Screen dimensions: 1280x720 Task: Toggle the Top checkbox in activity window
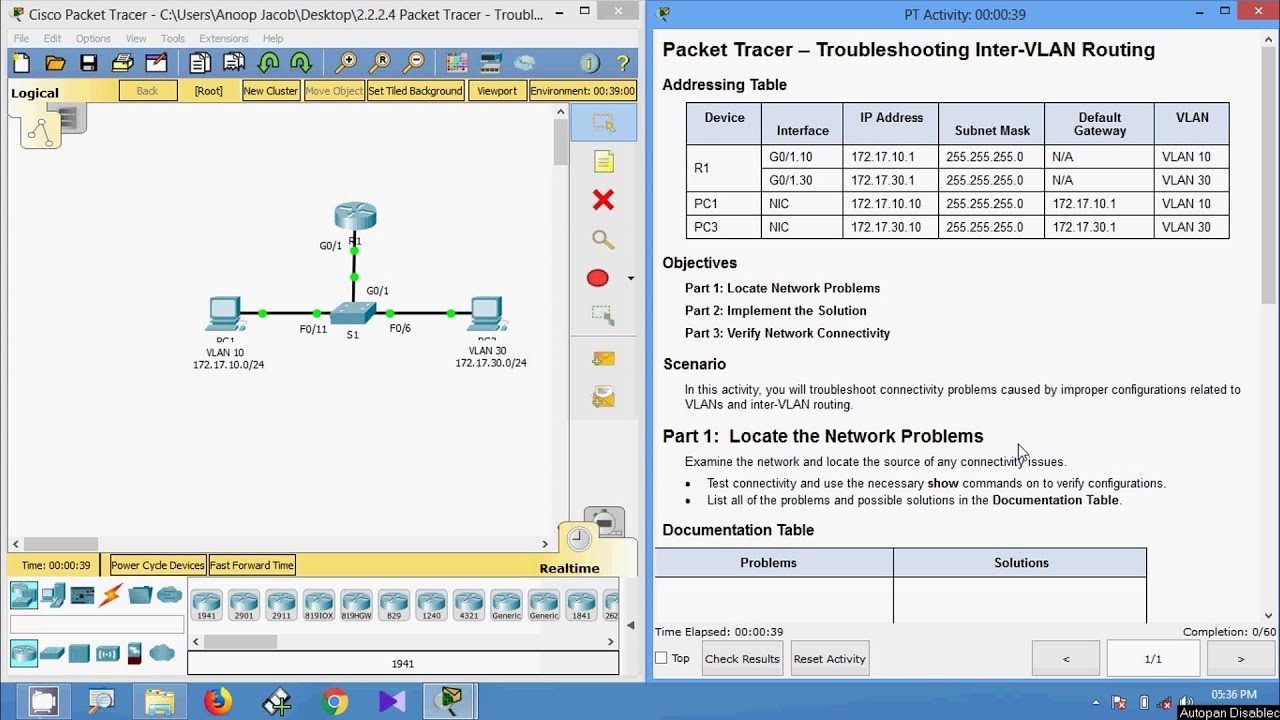tap(661, 658)
